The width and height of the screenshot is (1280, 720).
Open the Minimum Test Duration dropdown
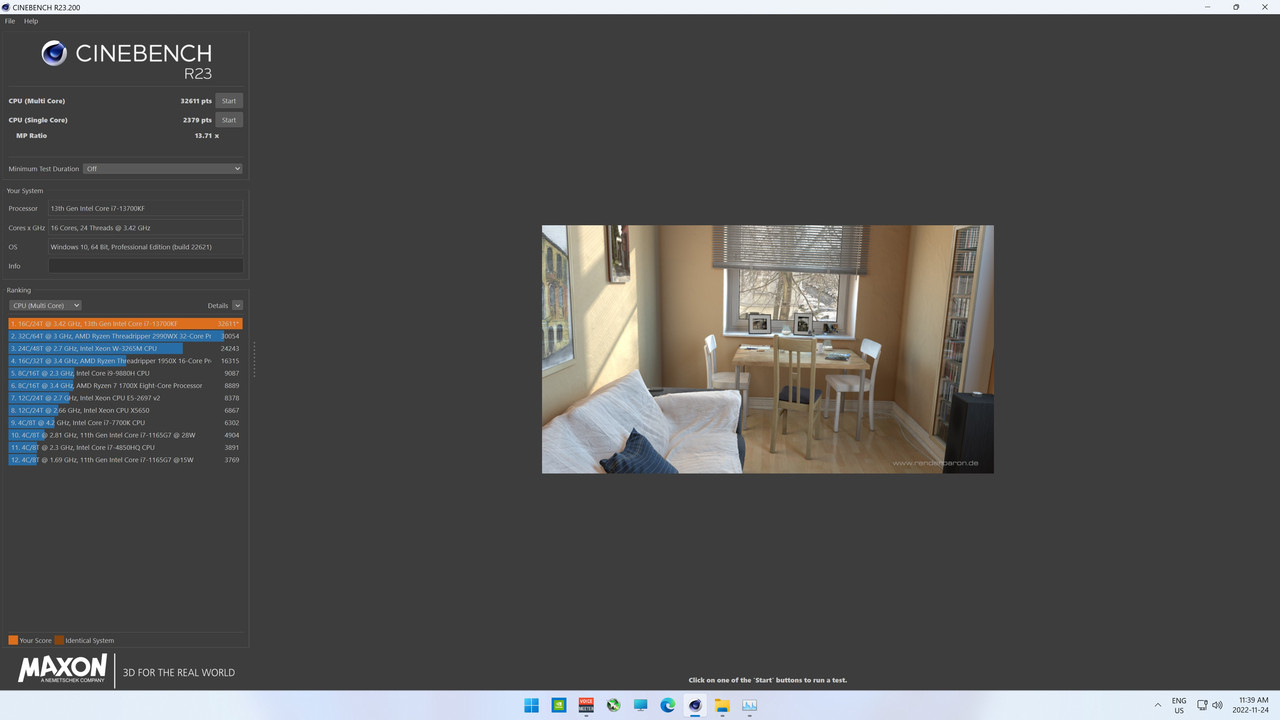[x=163, y=169]
